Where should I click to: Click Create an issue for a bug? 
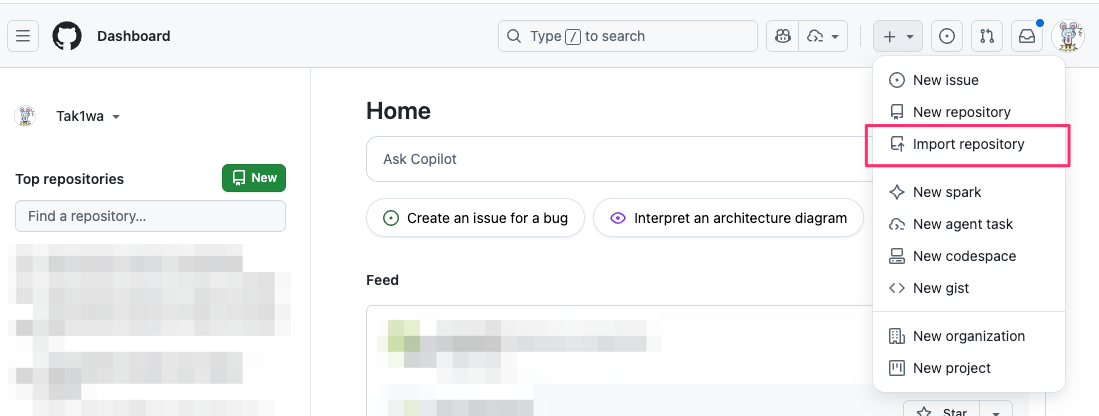point(475,218)
